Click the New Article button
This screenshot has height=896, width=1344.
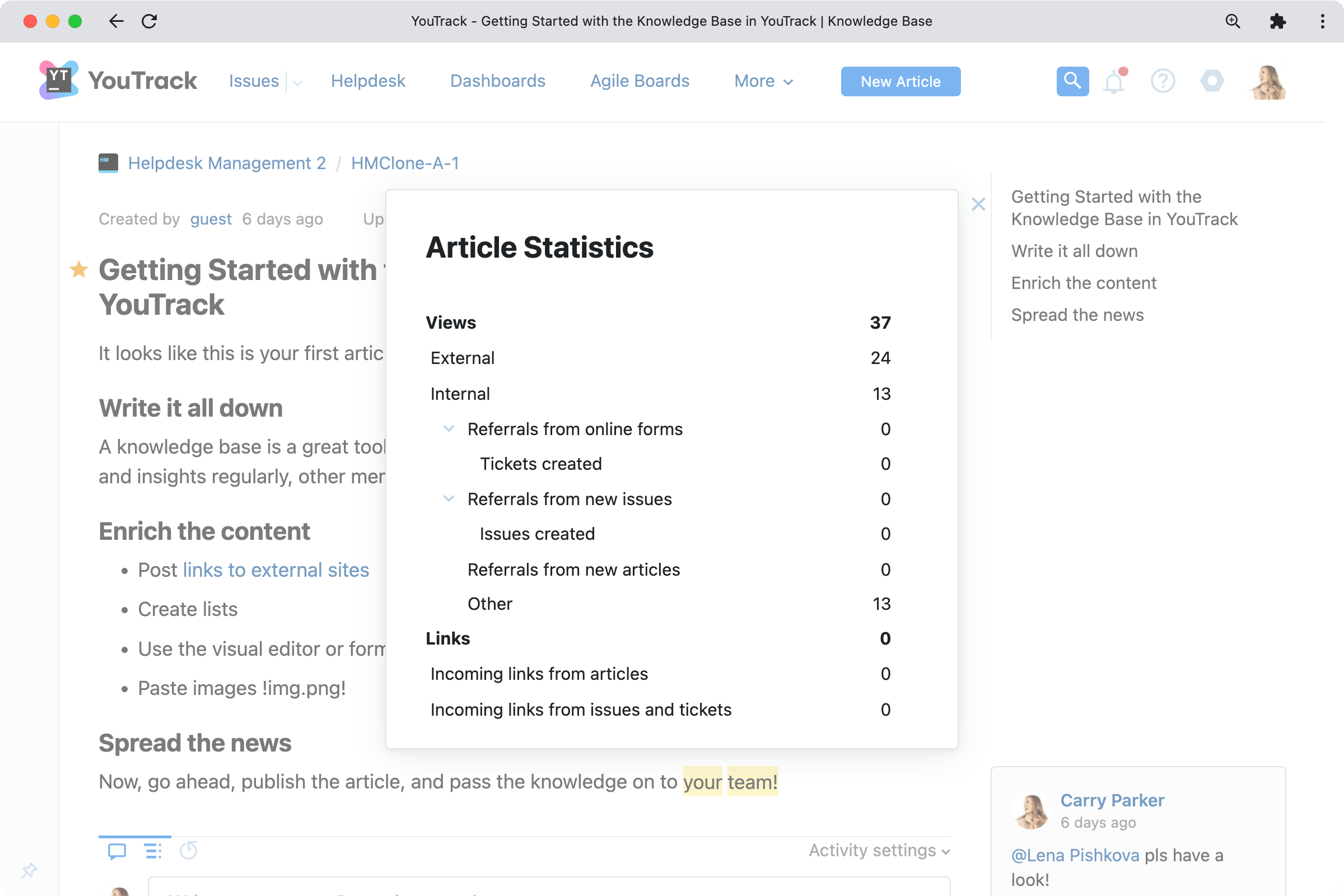(900, 81)
